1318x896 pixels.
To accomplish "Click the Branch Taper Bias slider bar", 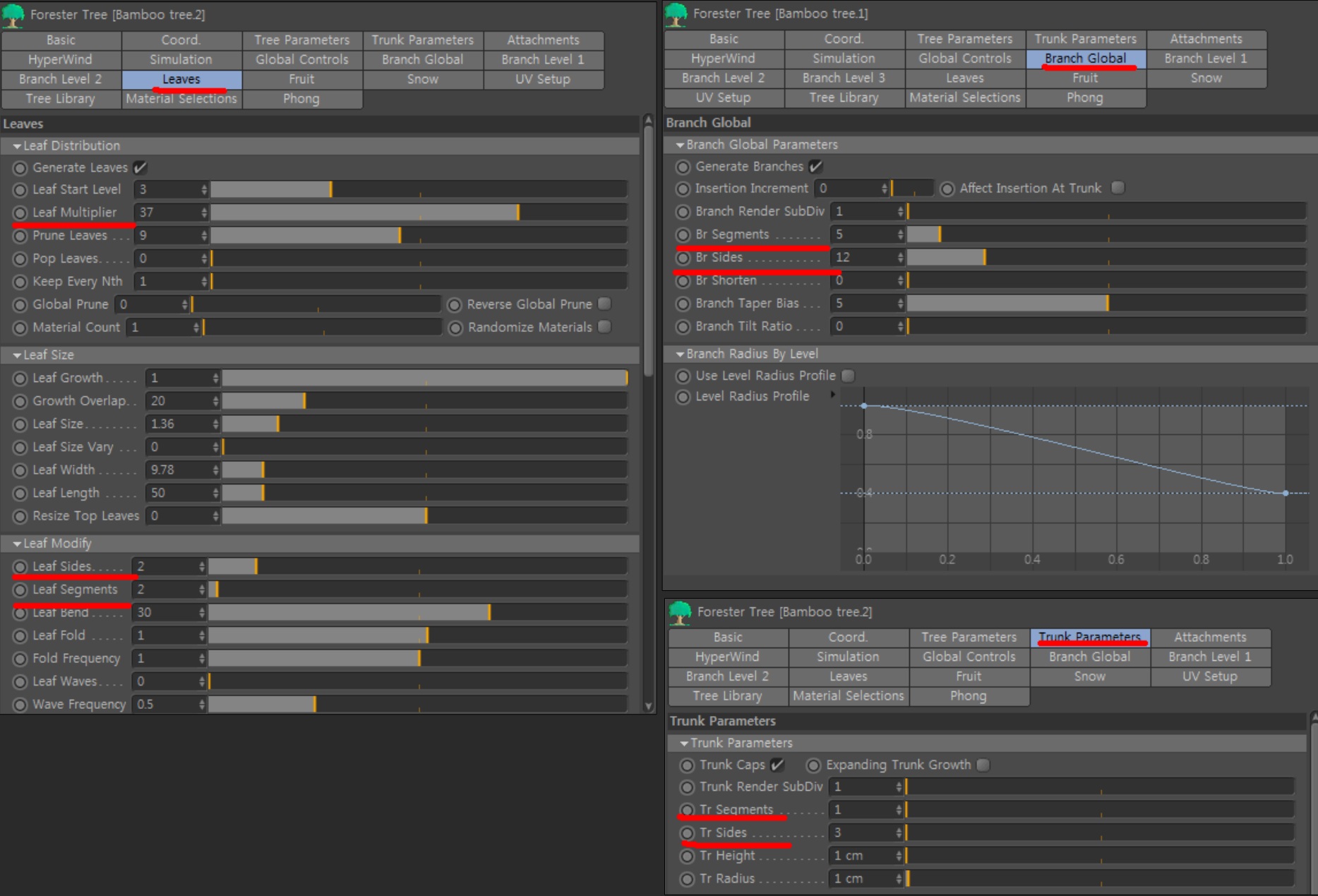I will coord(1106,304).
